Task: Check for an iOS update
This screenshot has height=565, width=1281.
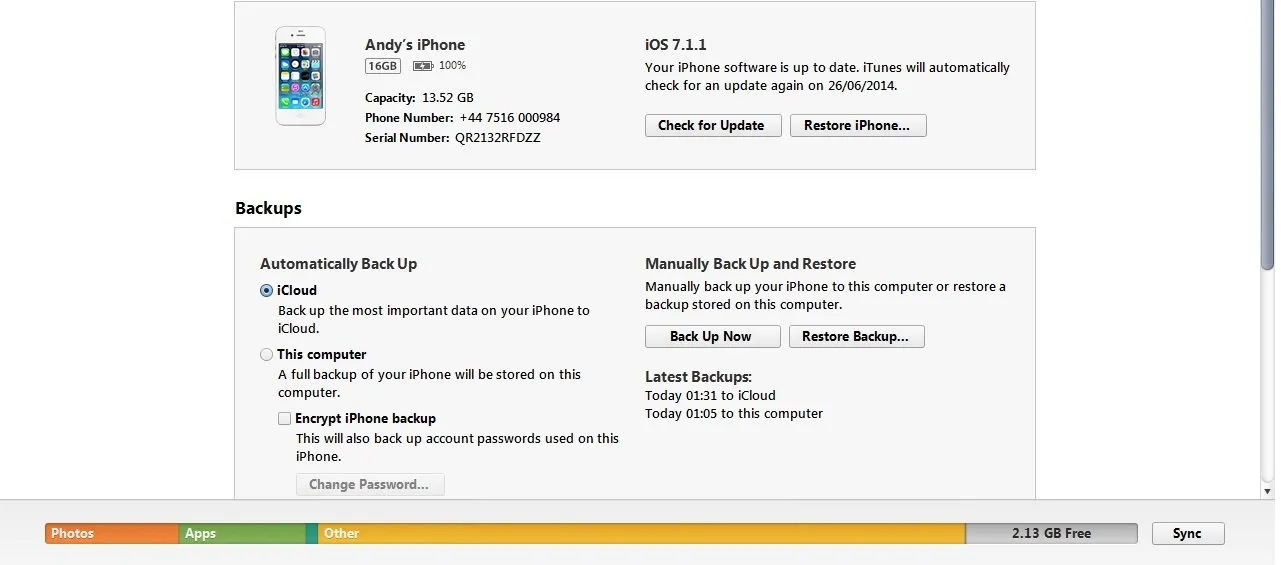Action: point(712,125)
